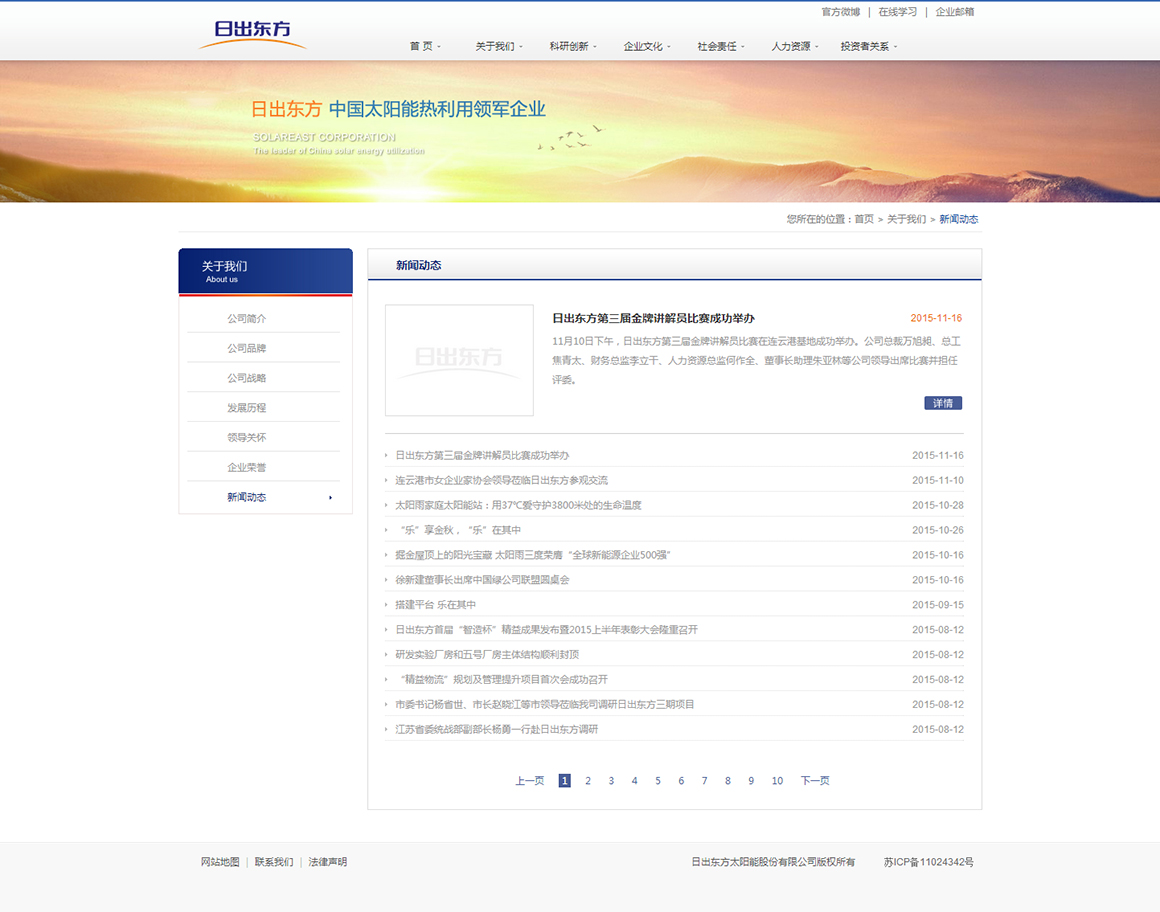Image resolution: width=1160 pixels, height=912 pixels.
Task: Go to page 4
Action: click(634, 780)
